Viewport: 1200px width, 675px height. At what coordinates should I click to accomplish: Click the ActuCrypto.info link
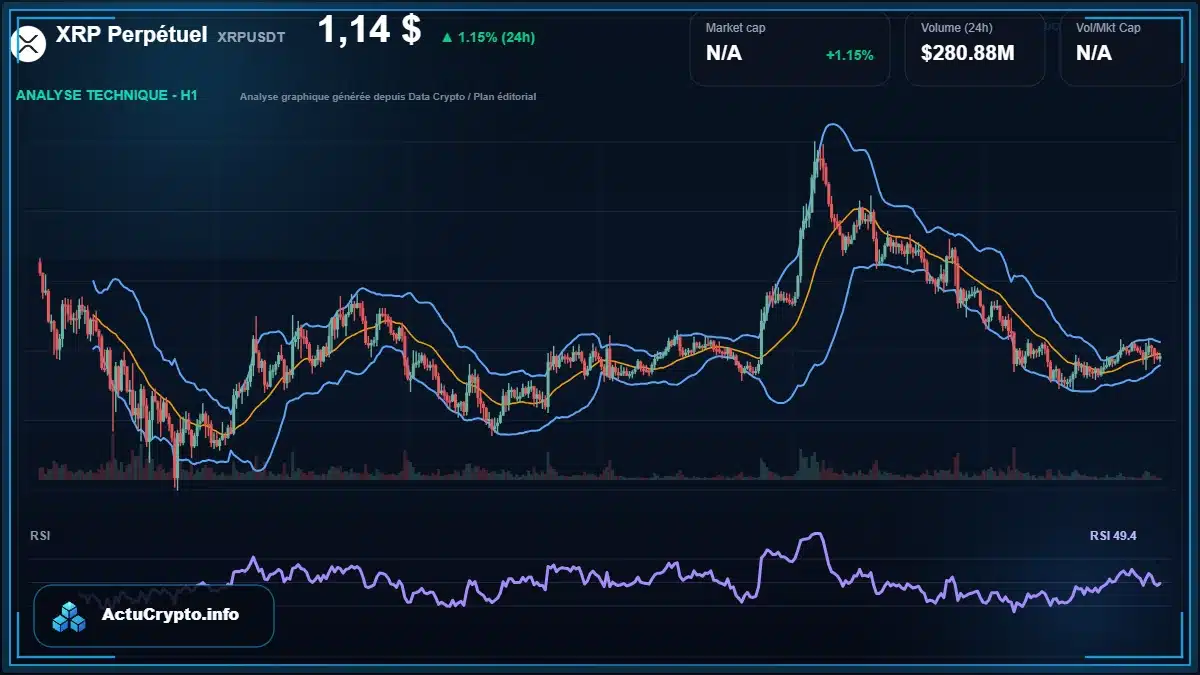point(170,615)
